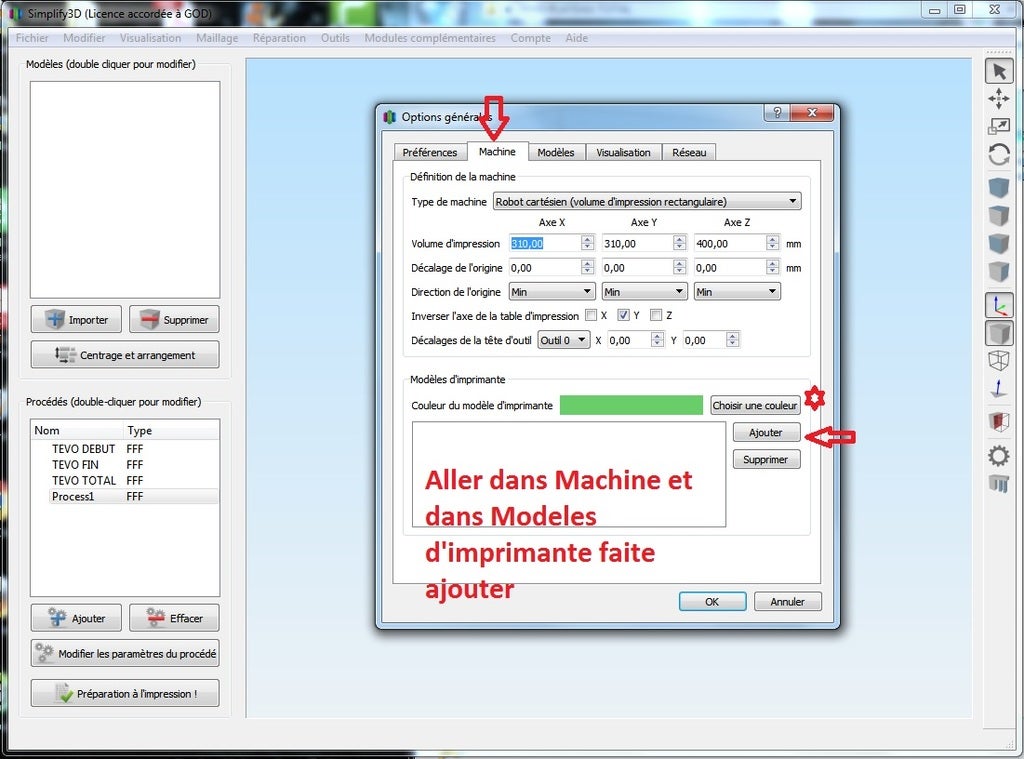
Task: Open the Type de machine dropdown
Action: (x=647, y=201)
